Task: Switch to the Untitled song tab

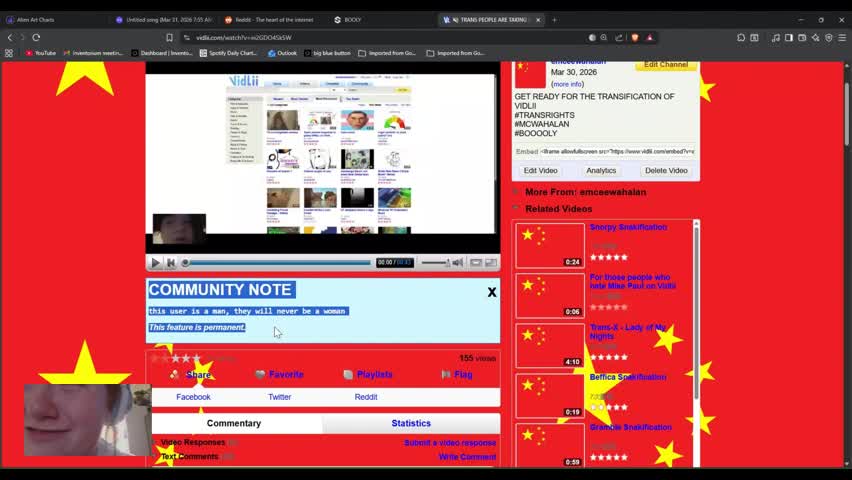Action: pyautogui.click(x=164, y=20)
